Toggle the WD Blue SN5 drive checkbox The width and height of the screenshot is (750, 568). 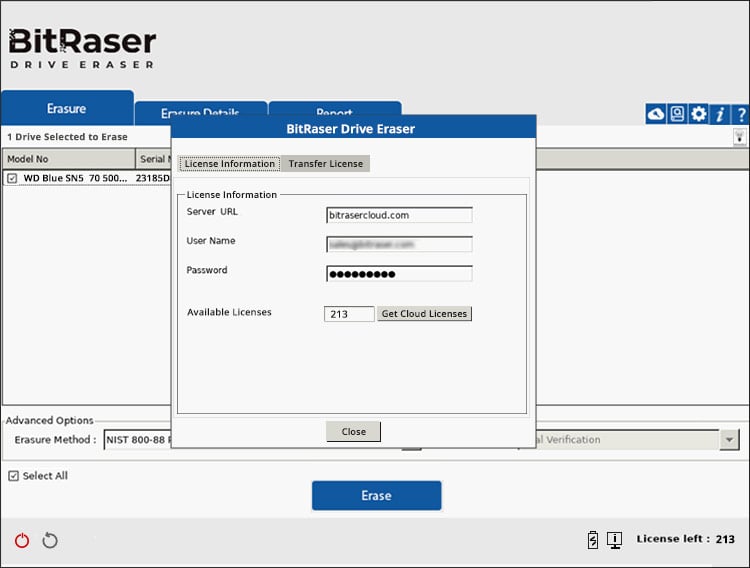[x=12, y=178]
